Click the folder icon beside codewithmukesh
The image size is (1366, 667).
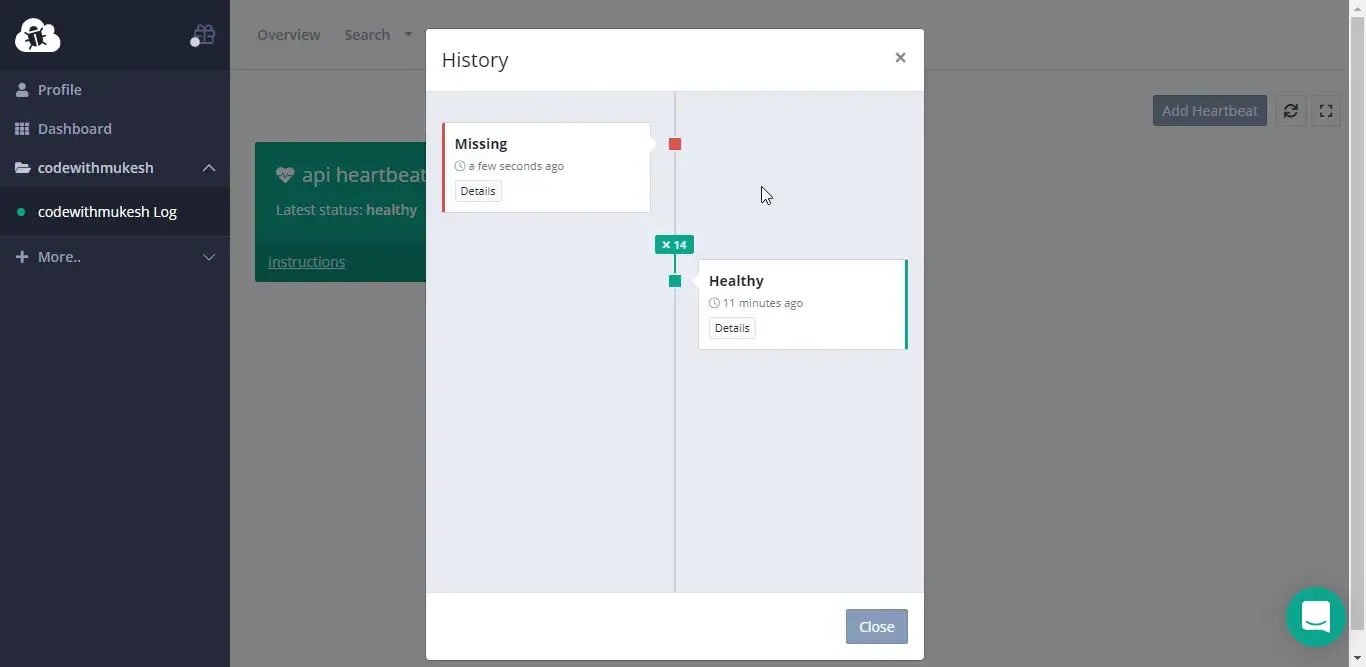point(22,167)
